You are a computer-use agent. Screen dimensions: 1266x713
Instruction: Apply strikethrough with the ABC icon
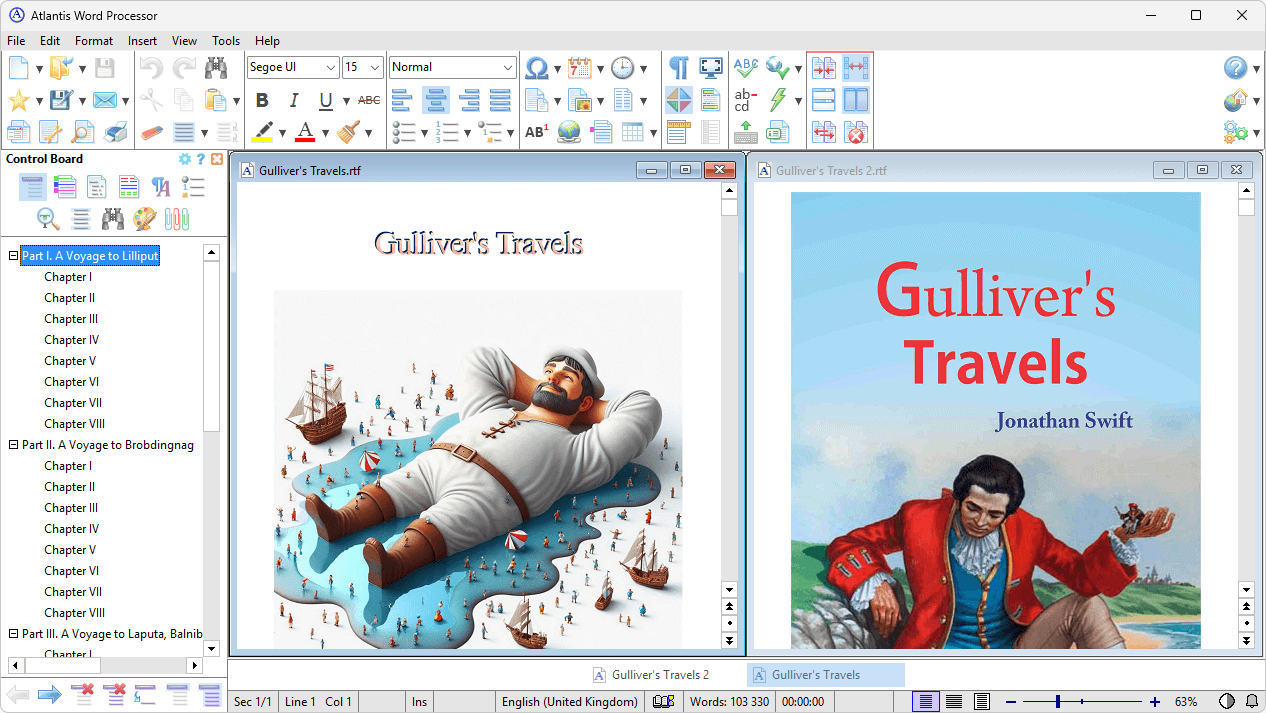(x=369, y=100)
